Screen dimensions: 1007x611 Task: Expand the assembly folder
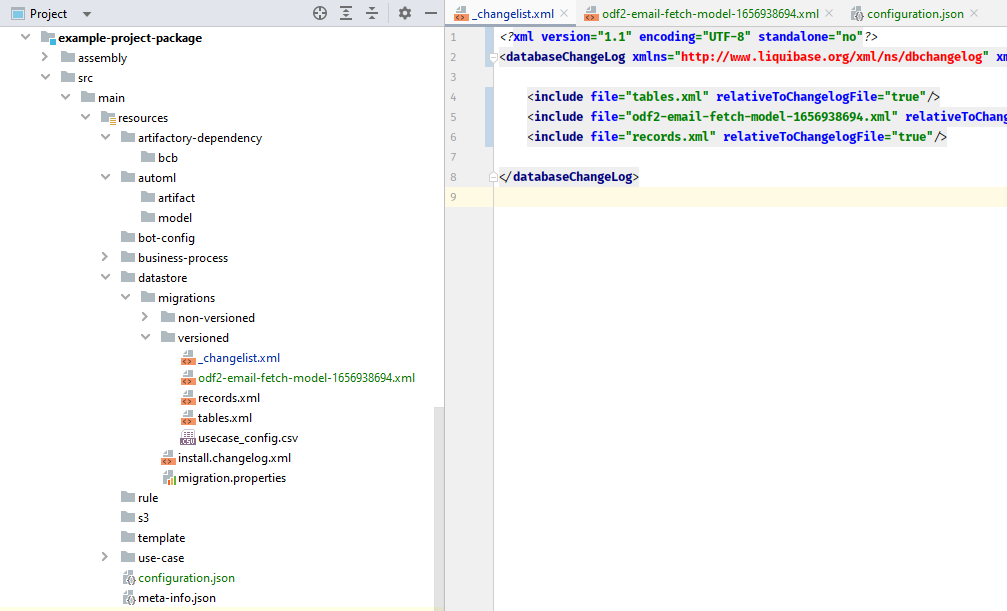[45, 57]
